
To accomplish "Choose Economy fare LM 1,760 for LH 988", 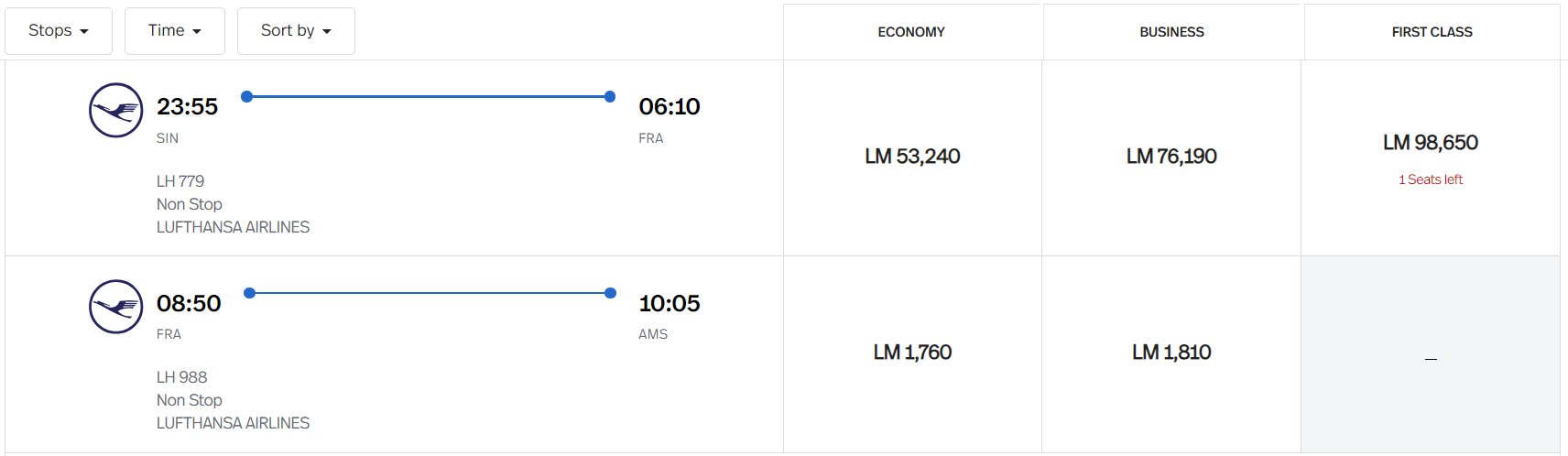I will pos(912,353).
